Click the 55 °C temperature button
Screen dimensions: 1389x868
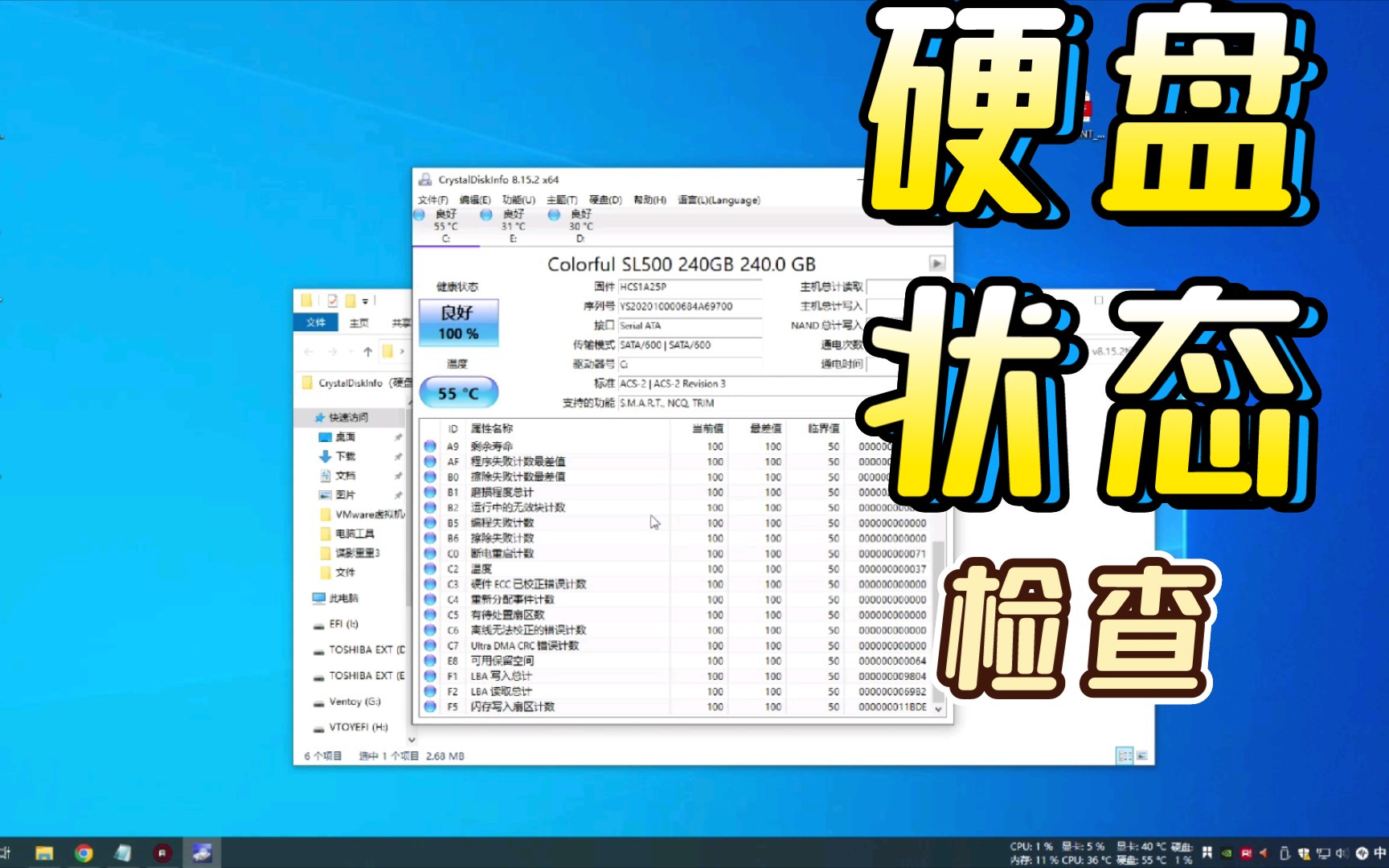[x=458, y=393]
